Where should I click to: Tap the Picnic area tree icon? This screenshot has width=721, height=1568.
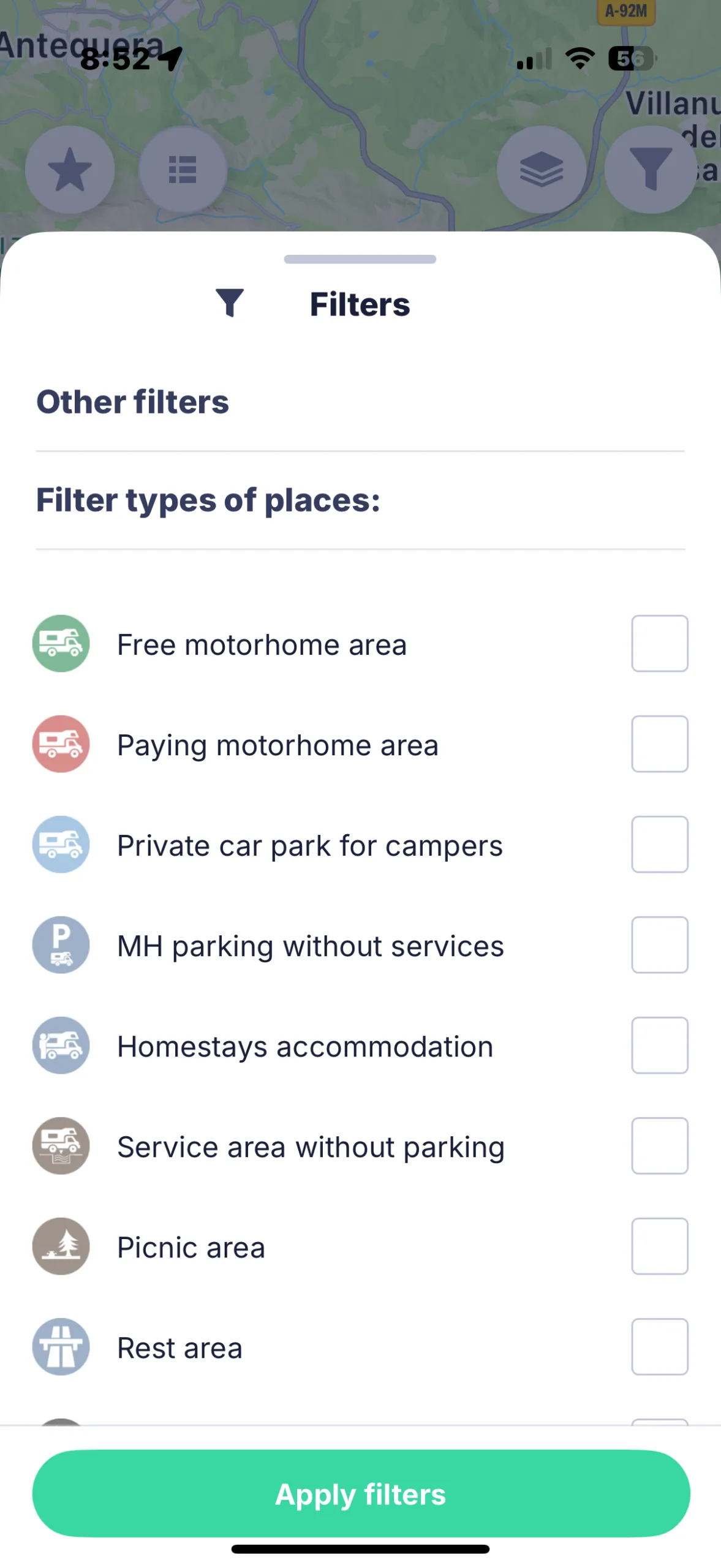point(61,1246)
